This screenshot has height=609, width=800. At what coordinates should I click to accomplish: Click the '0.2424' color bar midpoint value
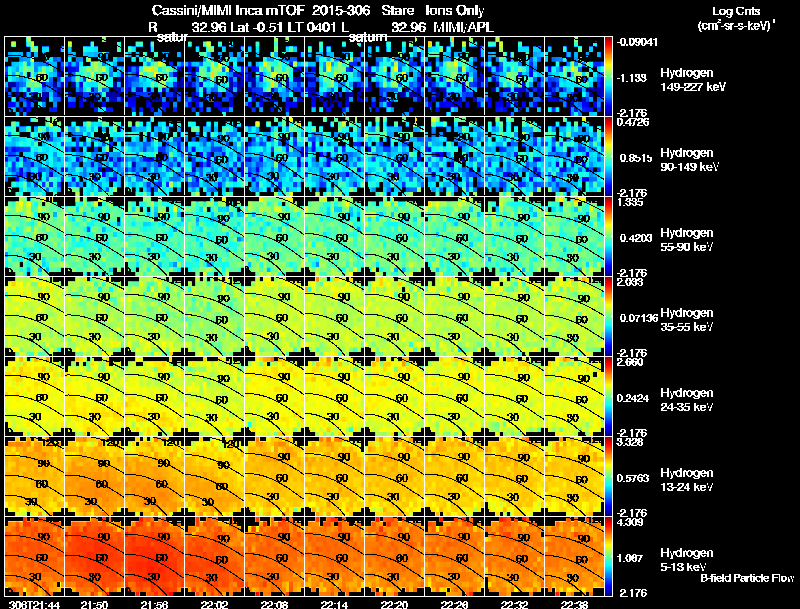tap(633, 398)
